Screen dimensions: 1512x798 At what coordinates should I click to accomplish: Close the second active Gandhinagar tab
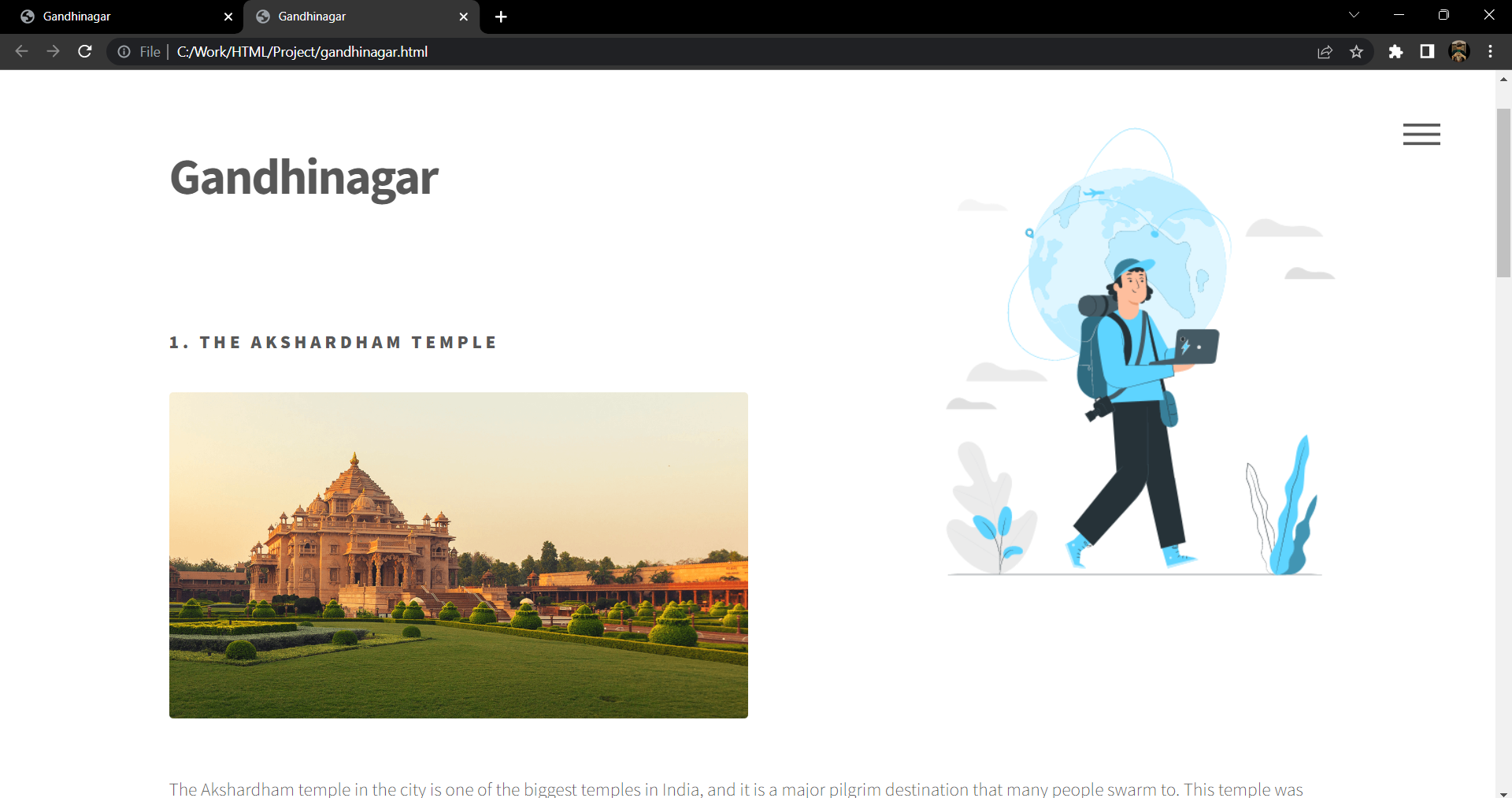[x=464, y=17]
